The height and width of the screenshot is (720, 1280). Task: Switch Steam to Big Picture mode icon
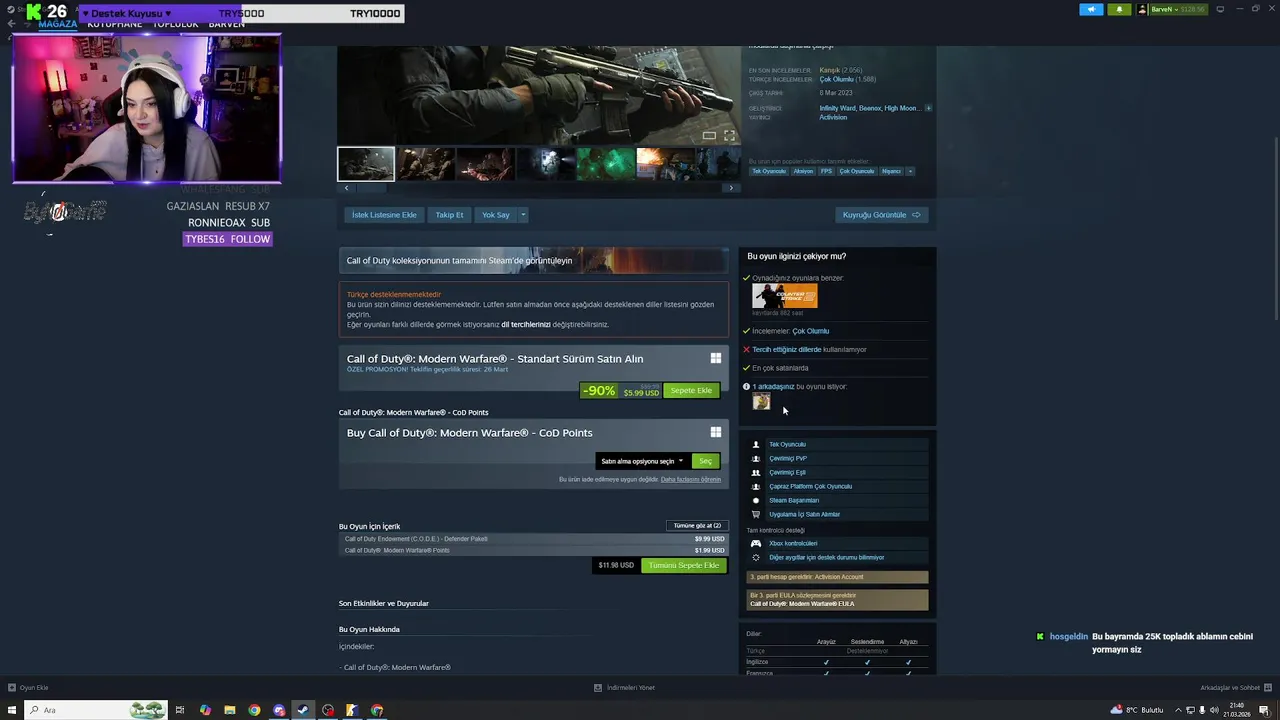1218,9
